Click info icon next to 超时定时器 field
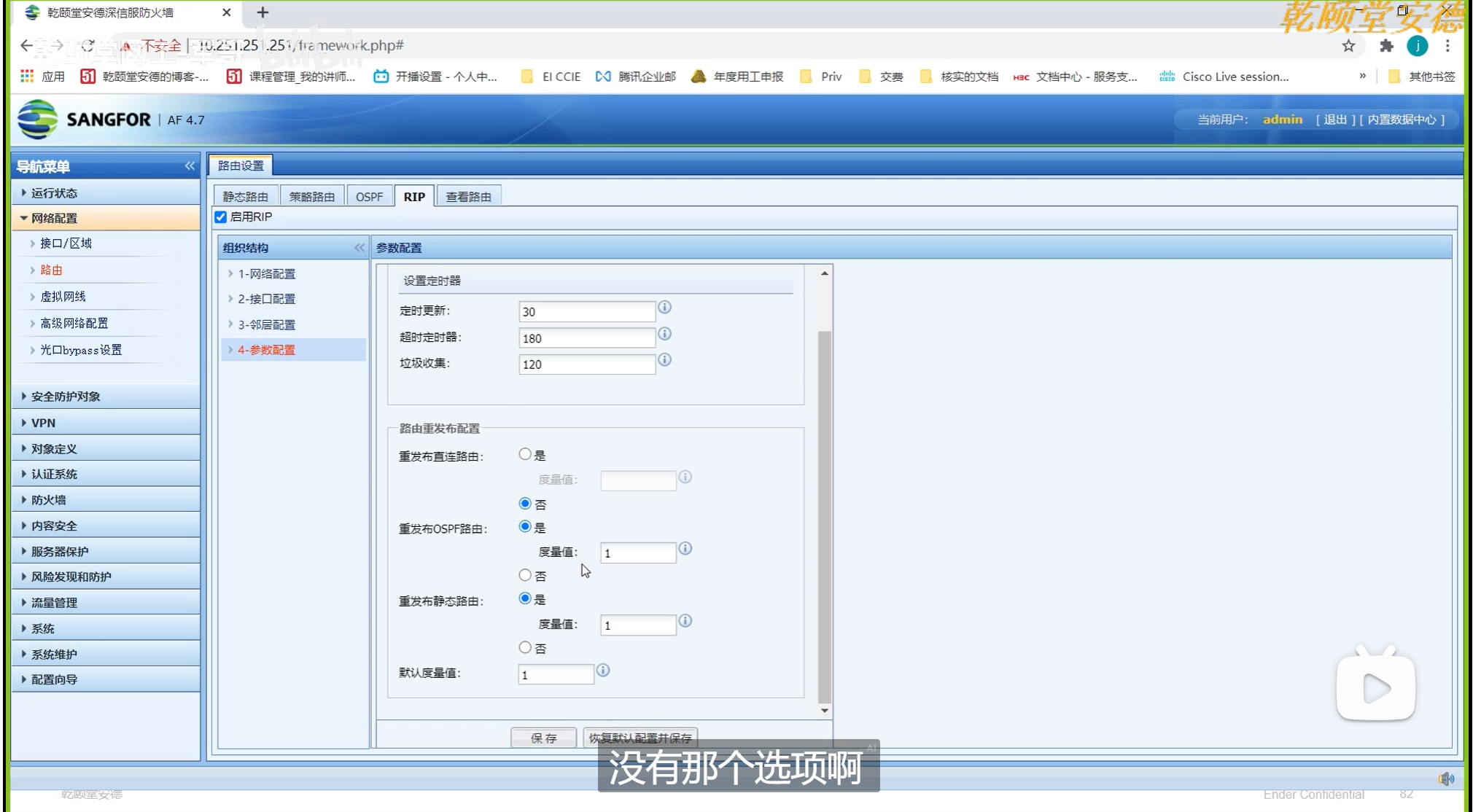The width and height of the screenshot is (1473, 812). point(664,334)
